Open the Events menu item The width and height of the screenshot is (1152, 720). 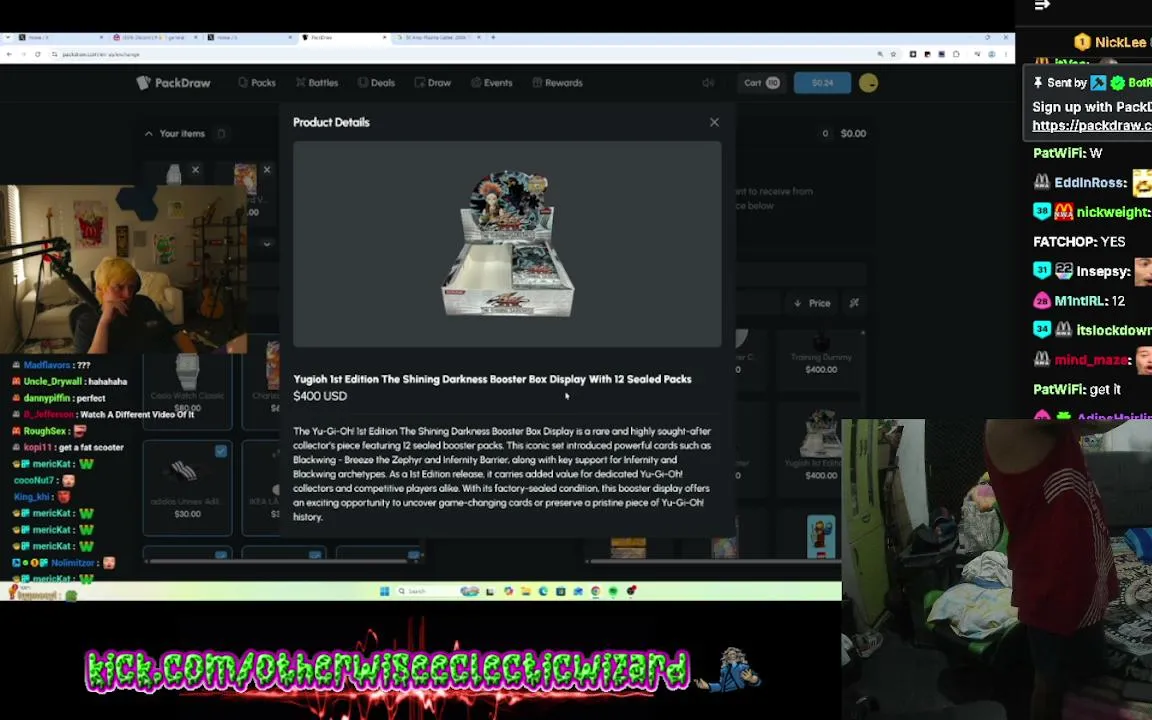492,83
